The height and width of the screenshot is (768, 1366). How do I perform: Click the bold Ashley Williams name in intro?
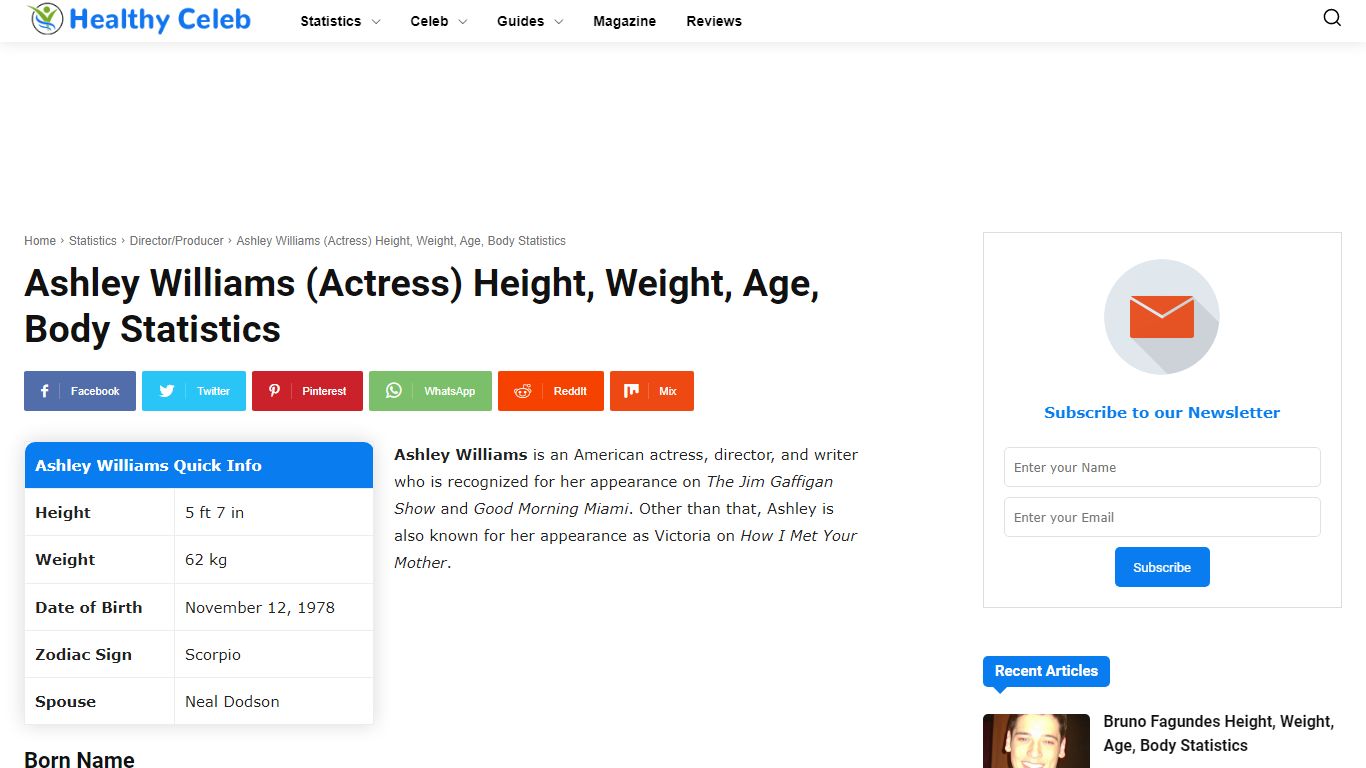[x=461, y=454]
